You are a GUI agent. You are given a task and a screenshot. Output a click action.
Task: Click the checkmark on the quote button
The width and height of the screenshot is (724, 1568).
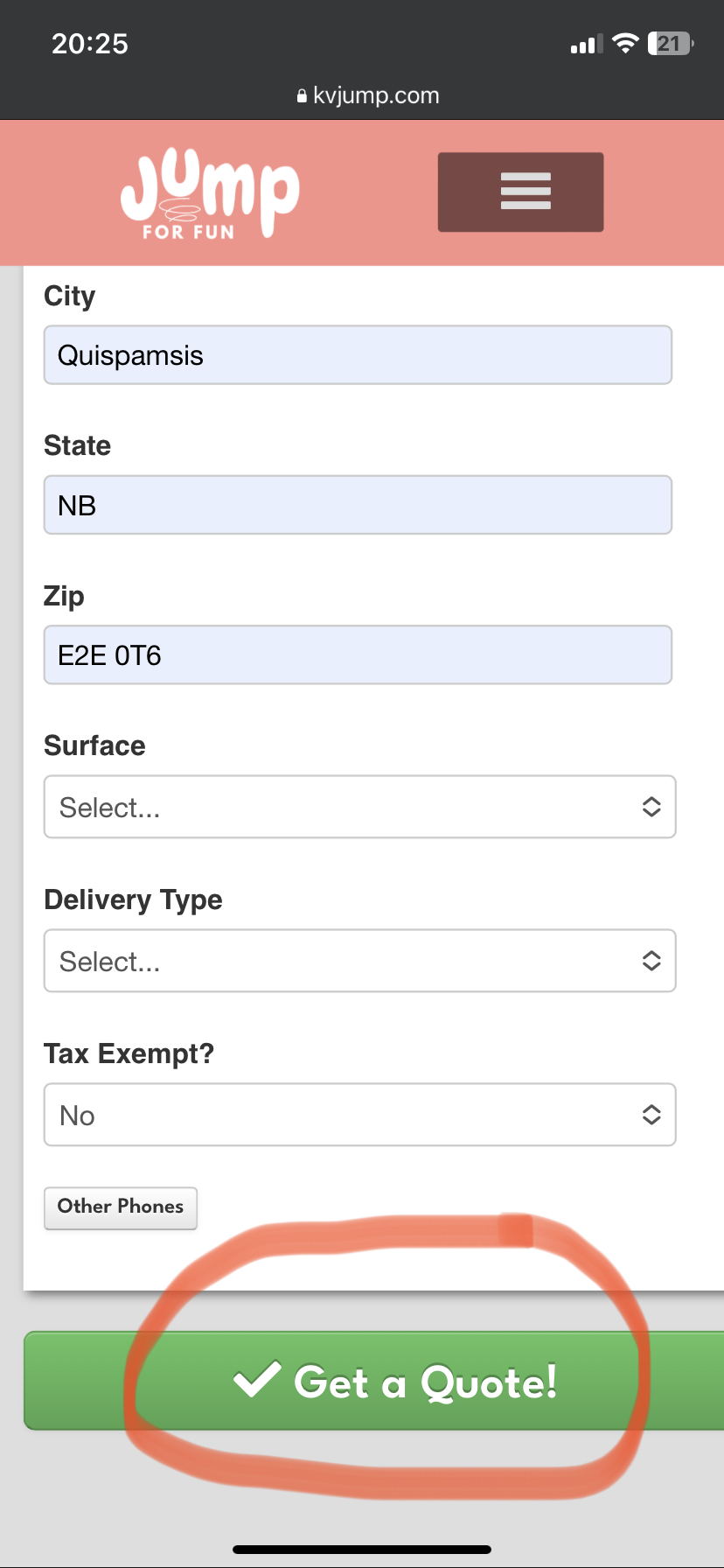[x=257, y=1380]
